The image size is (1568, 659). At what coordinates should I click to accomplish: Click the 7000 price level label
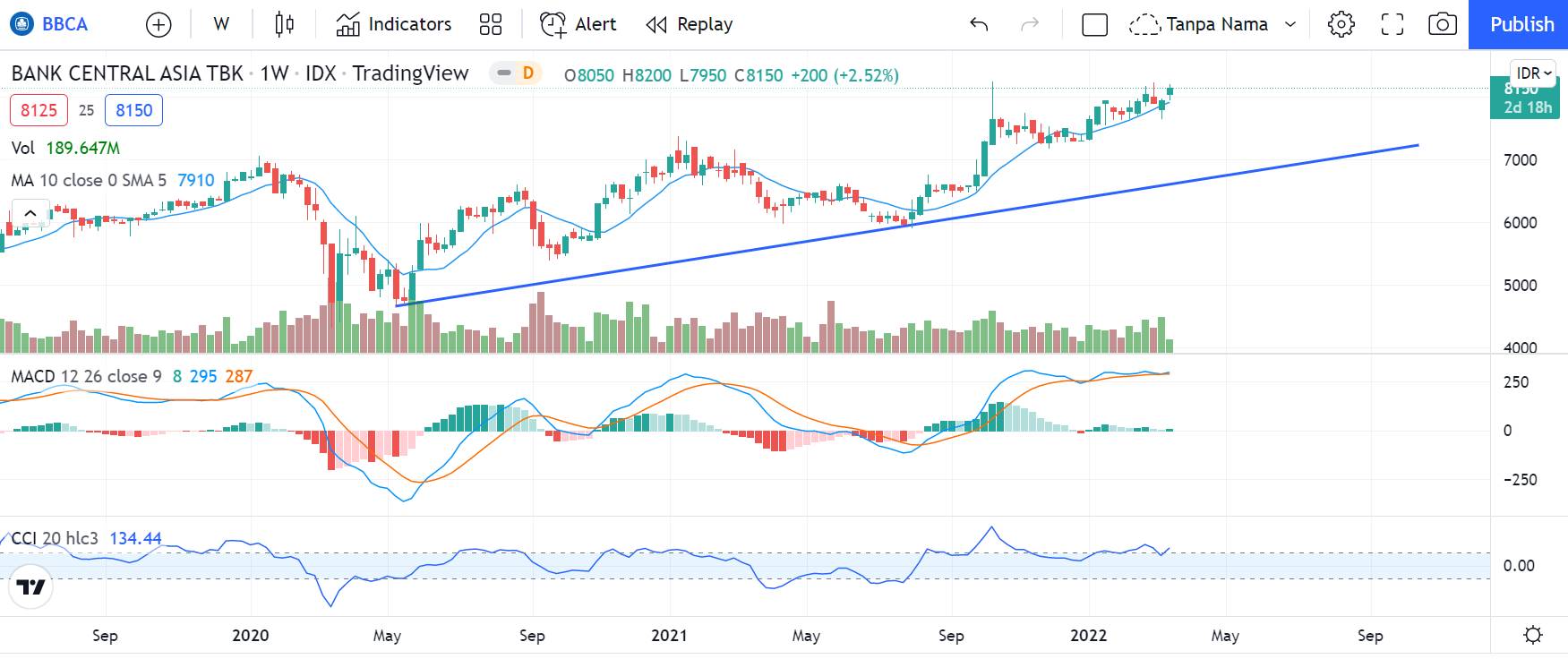tap(1520, 160)
